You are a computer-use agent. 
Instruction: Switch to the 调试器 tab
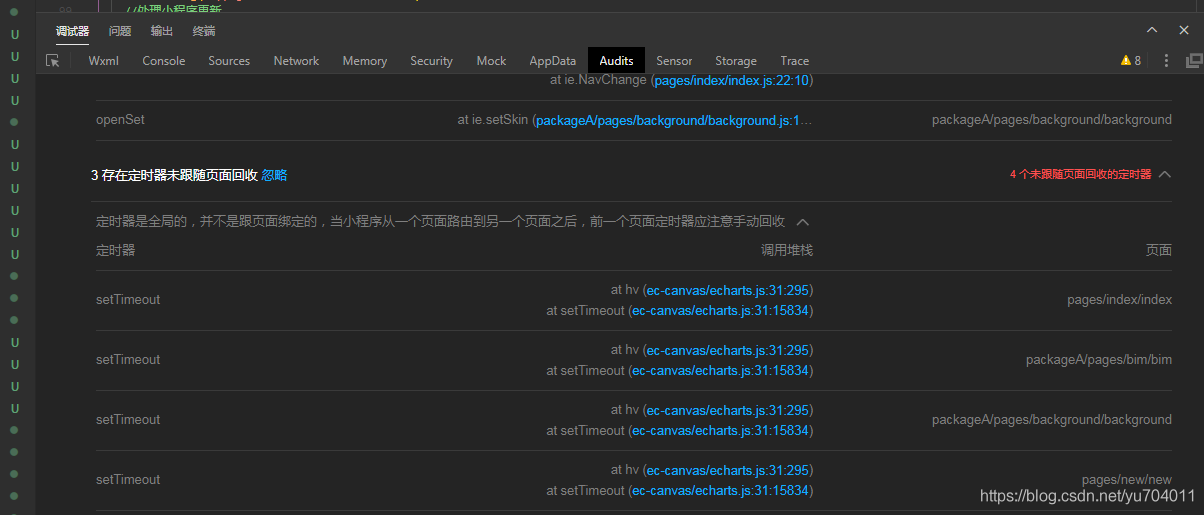pos(73,31)
